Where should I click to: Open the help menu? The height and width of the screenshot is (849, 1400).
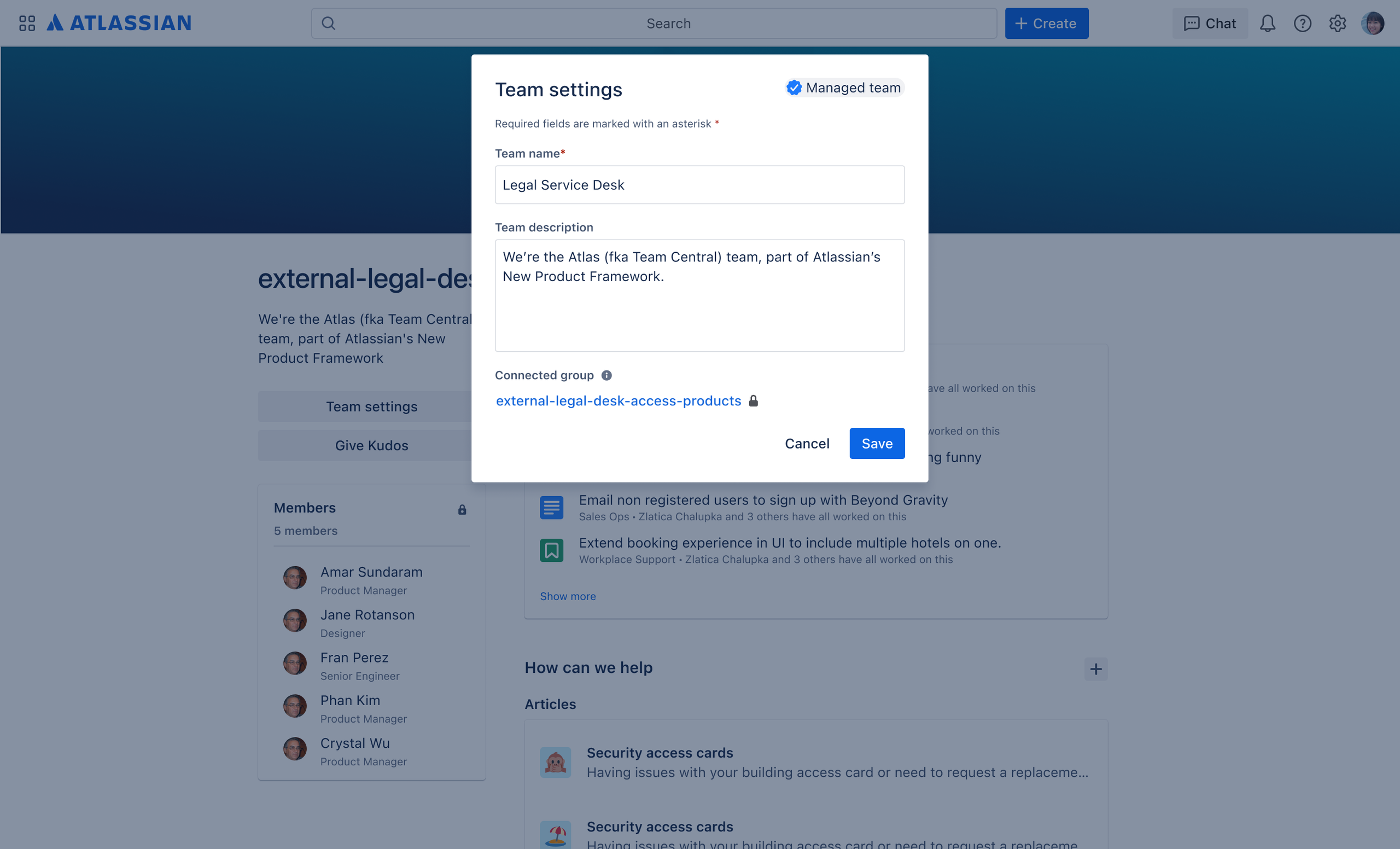[1302, 24]
